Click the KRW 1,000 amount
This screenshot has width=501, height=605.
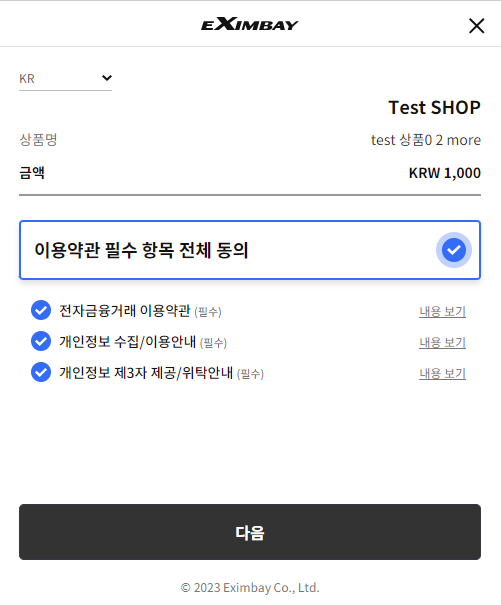click(445, 173)
